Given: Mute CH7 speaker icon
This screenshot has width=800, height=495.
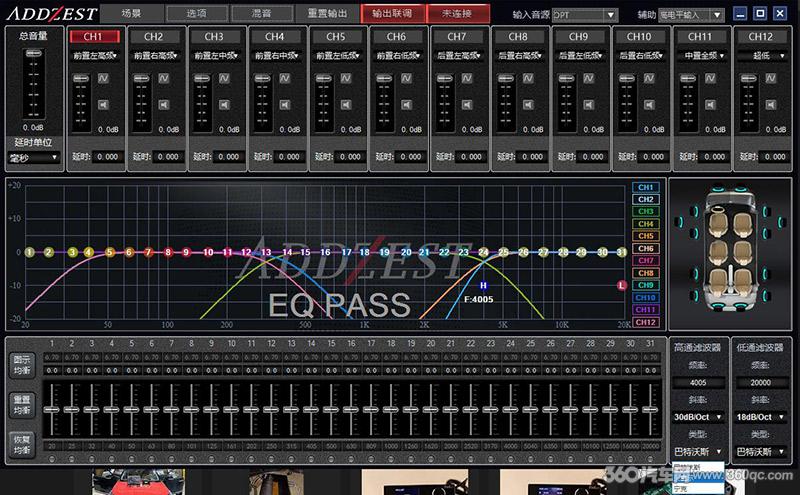Looking at the screenshot, I should [467, 105].
